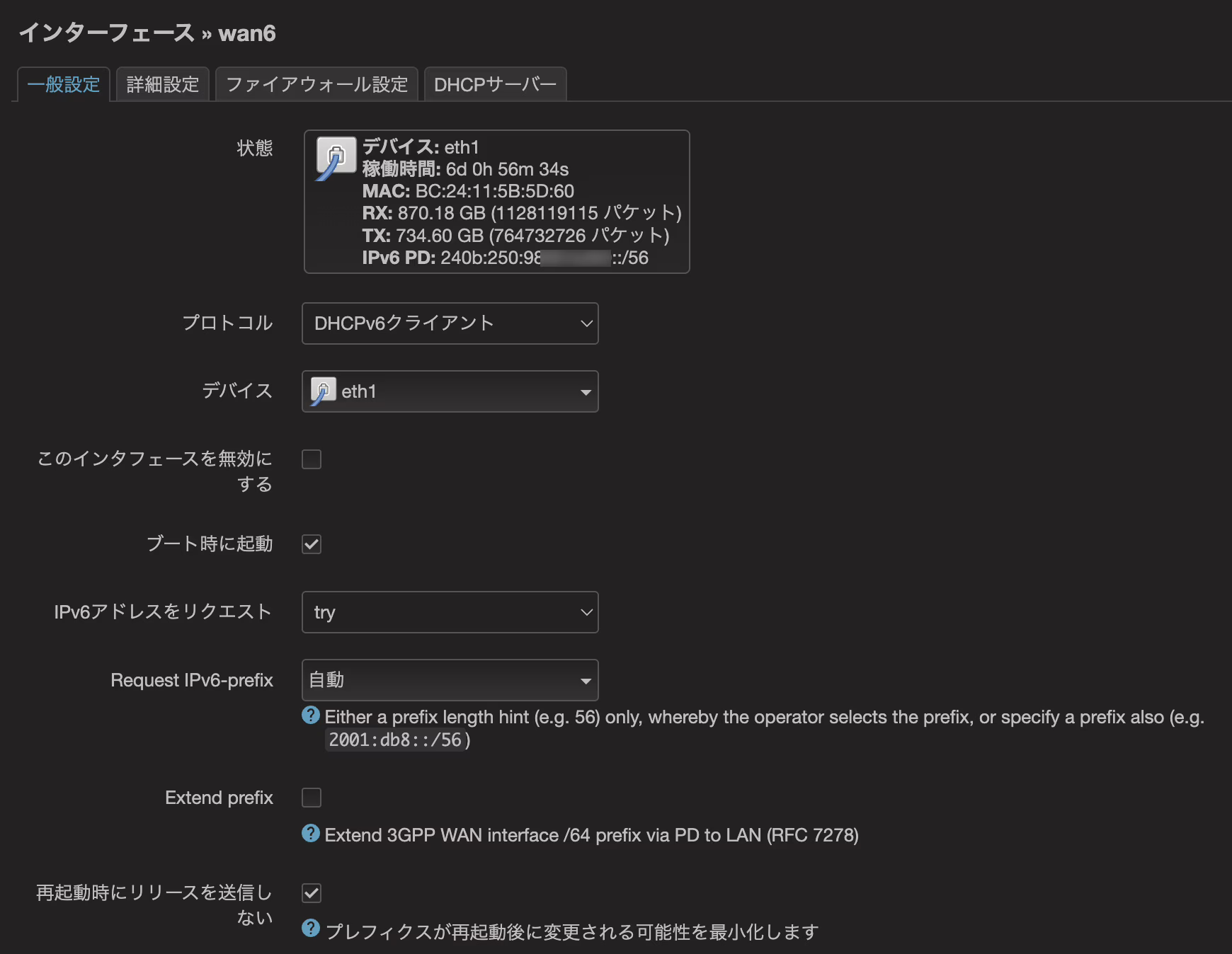Switch to the 詳細設定 tab
The width and height of the screenshot is (1232, 954).
tap(163, 85)
